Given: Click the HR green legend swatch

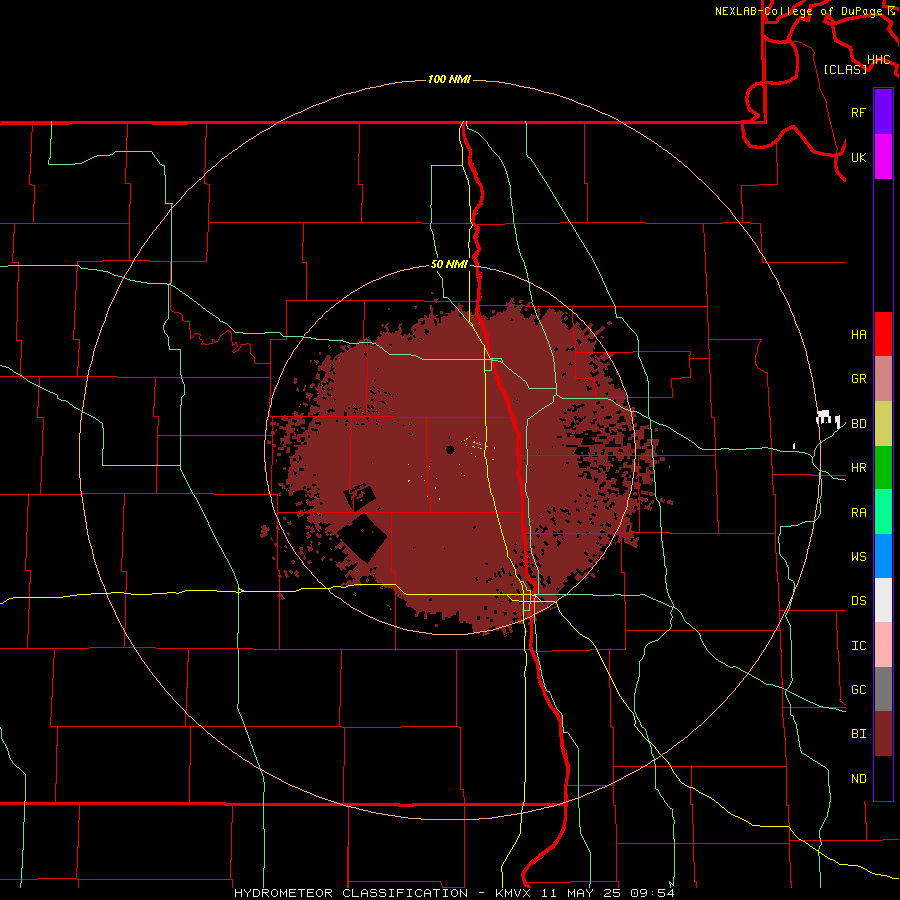Looking at the screenshot, I should 883,468.
